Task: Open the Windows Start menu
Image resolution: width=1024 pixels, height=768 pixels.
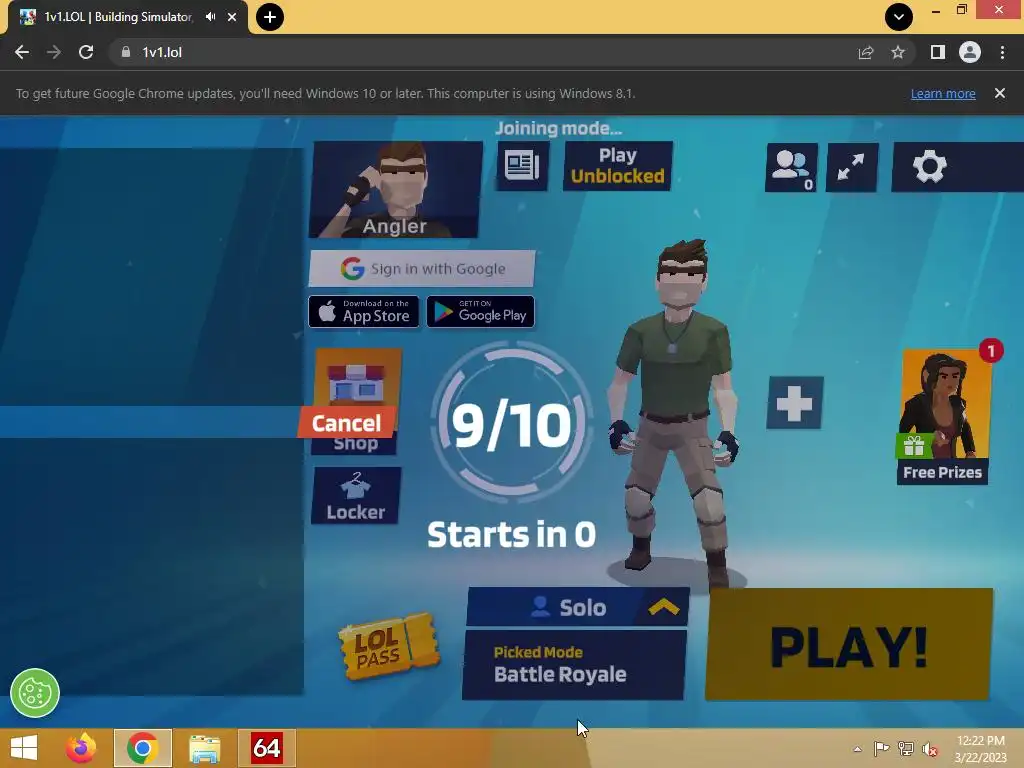Action: tap(24, 748)
